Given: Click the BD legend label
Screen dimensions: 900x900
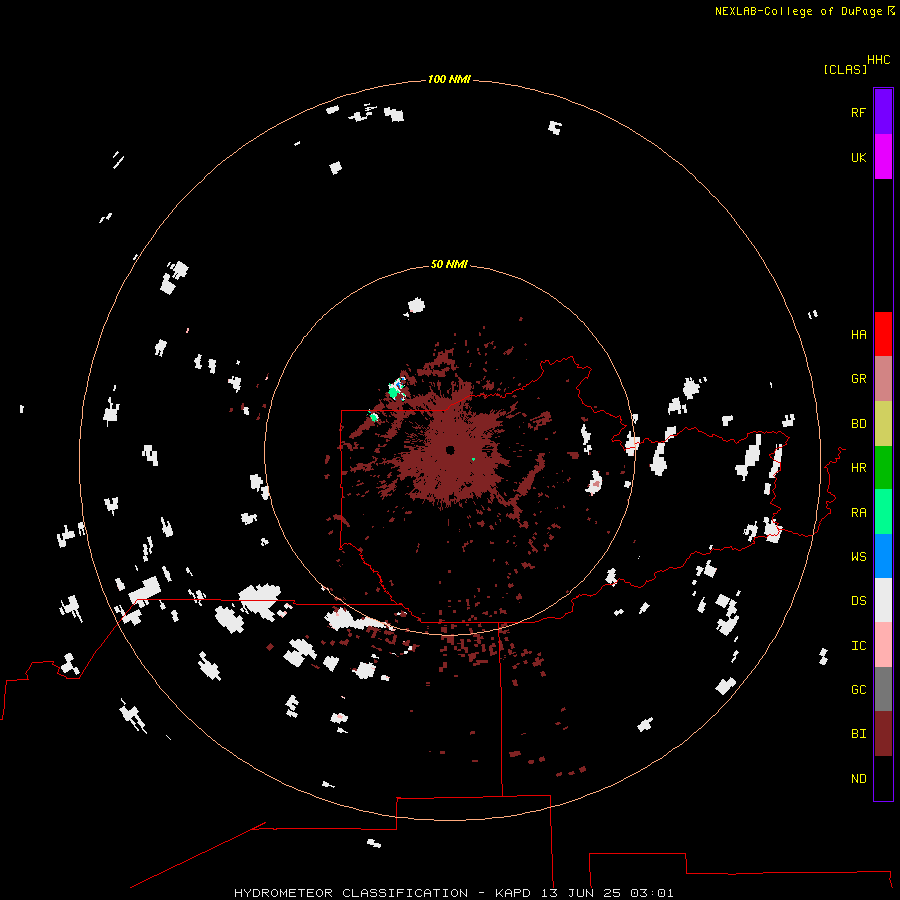Looking at the screenshot, I should point(858,424).
